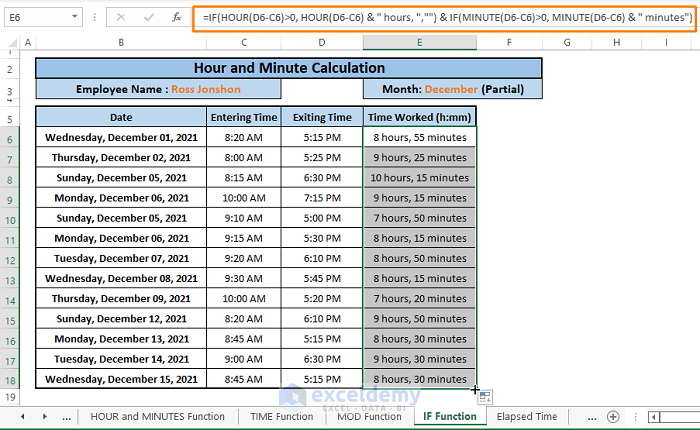Image resolution: width=700 pixels, height=430 pixels.
Task: Go to previous sheet tab arrow
Action: (x=22, y=417)
